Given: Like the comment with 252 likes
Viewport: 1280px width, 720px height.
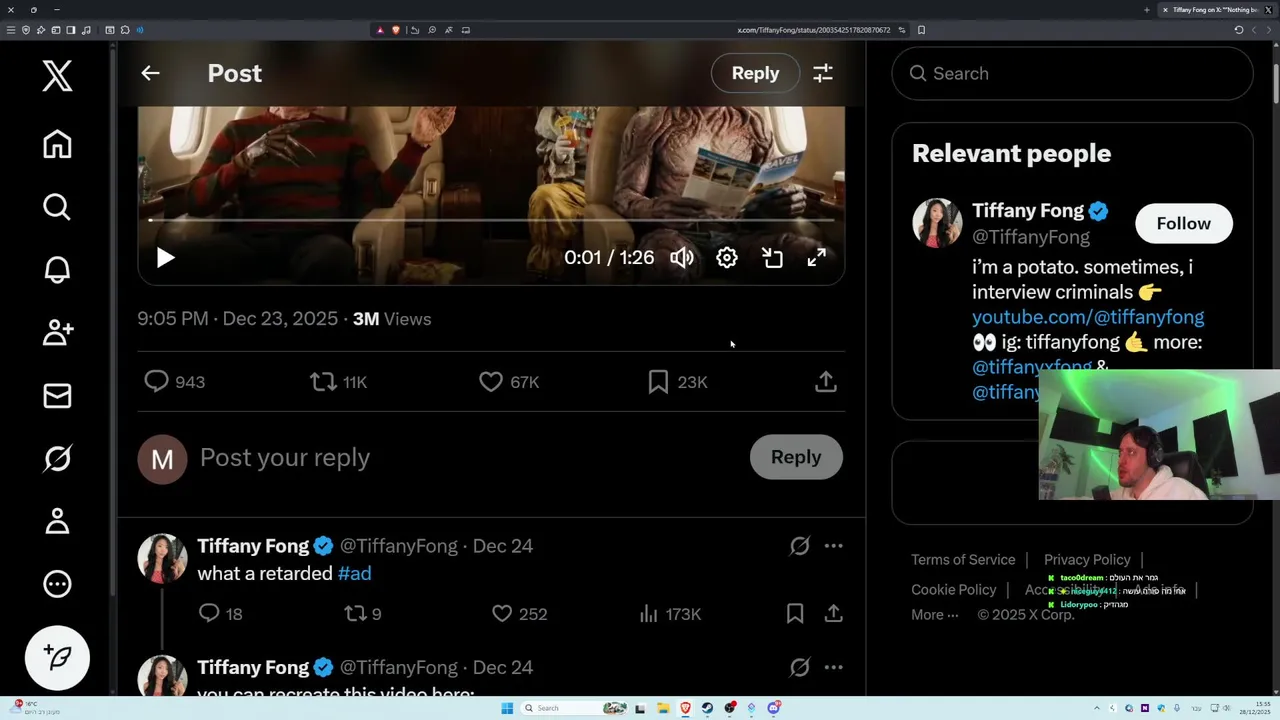Looking at the screenshot, I should click(519, 614).
